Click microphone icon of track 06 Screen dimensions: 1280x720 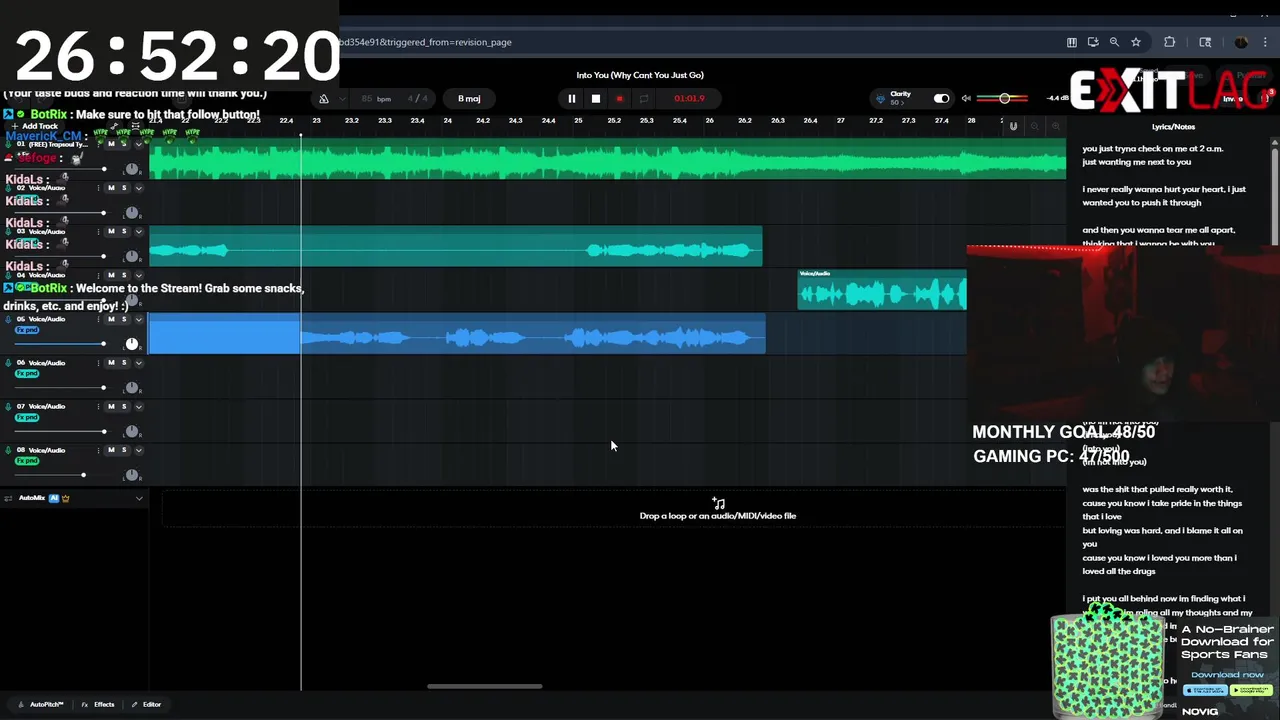[x=8, y=363]
